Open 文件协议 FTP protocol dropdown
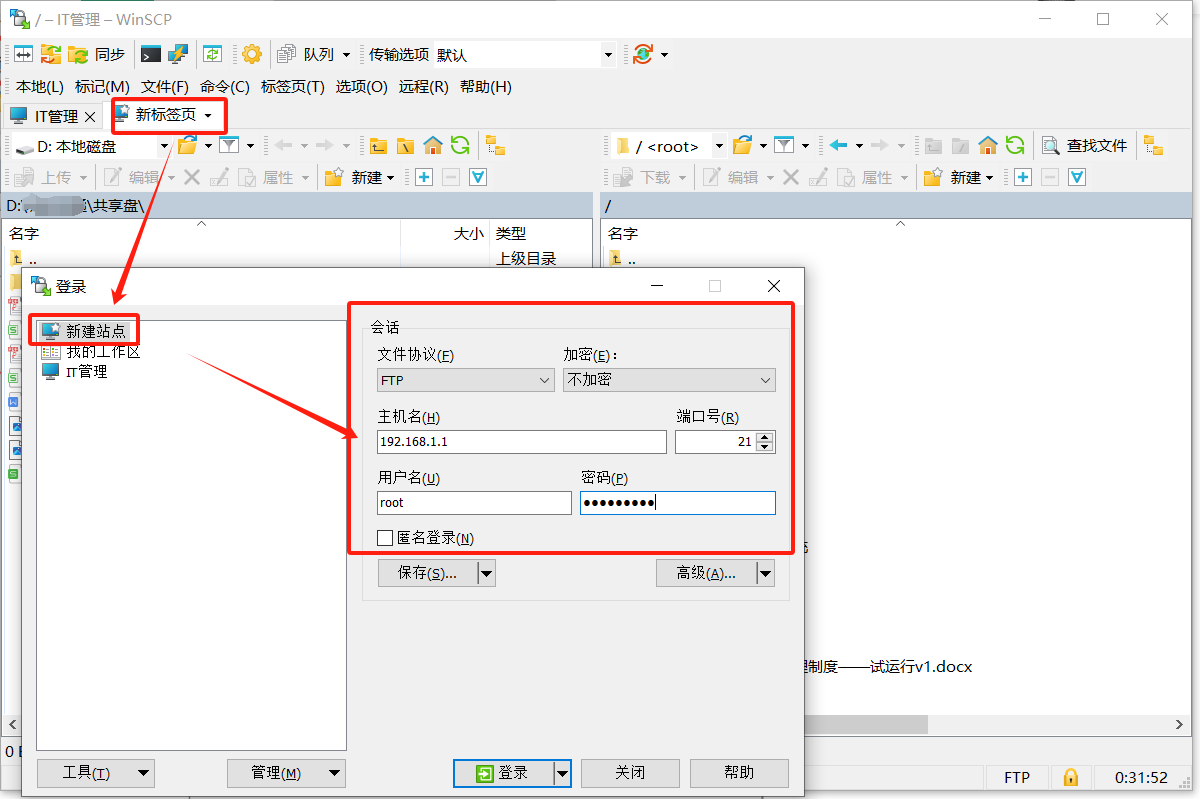This screenshot has height=799, width=1200. pos(465,380)
